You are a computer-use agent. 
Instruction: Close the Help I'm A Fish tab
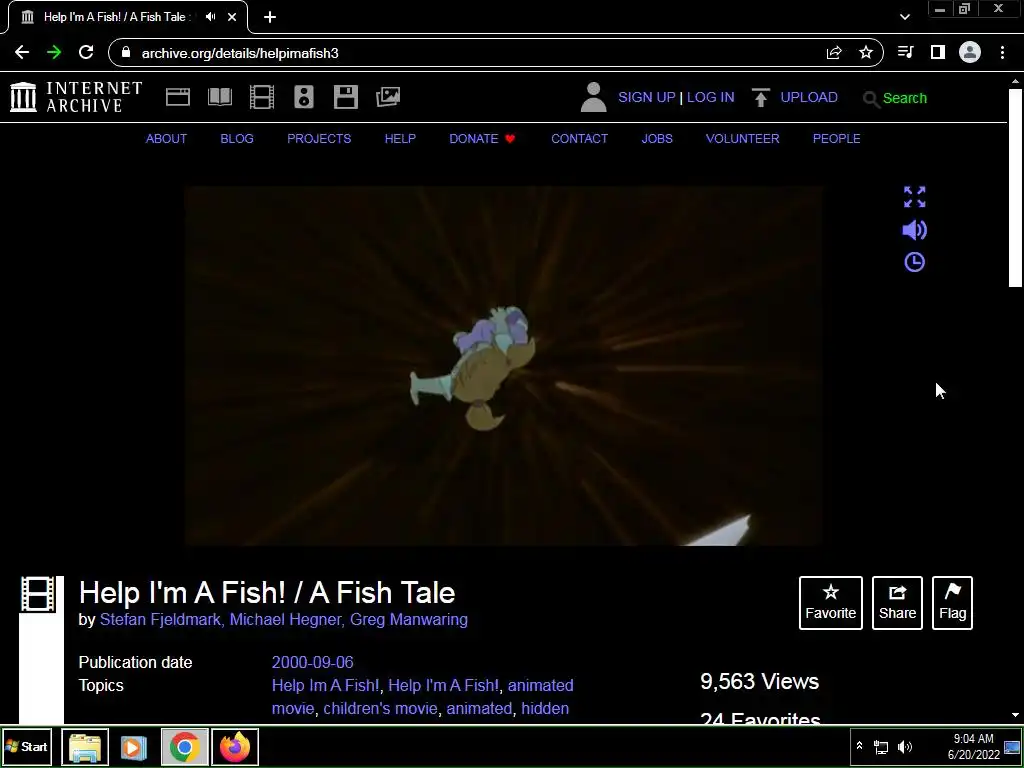(x=232, y=17)
